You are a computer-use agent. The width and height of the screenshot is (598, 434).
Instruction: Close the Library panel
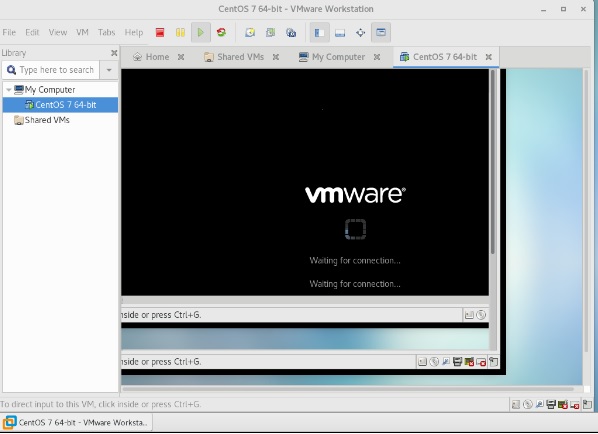(x=114, y=53)
